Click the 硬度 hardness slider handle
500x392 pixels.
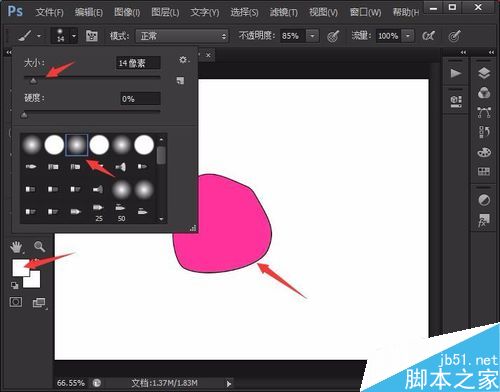tap(24, 115)
